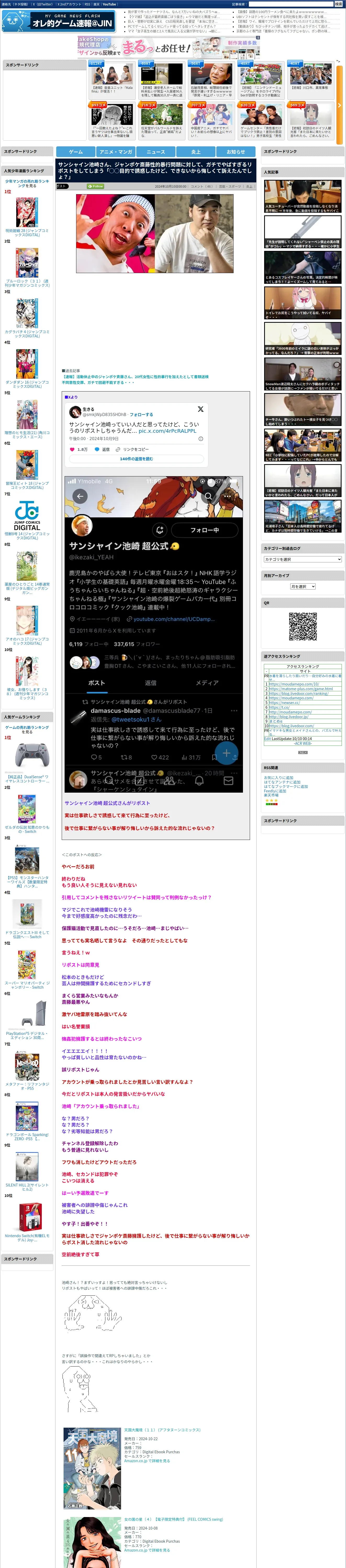Open 天国大魔境(11) Amazon product link
This screenshot has width=346, height=1568.
162,1430
